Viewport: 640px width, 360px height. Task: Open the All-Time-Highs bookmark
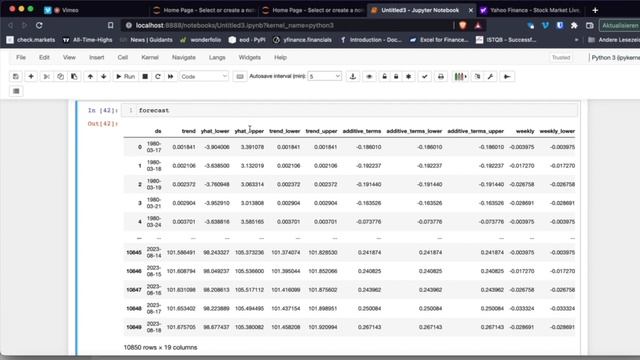(87, 40)
